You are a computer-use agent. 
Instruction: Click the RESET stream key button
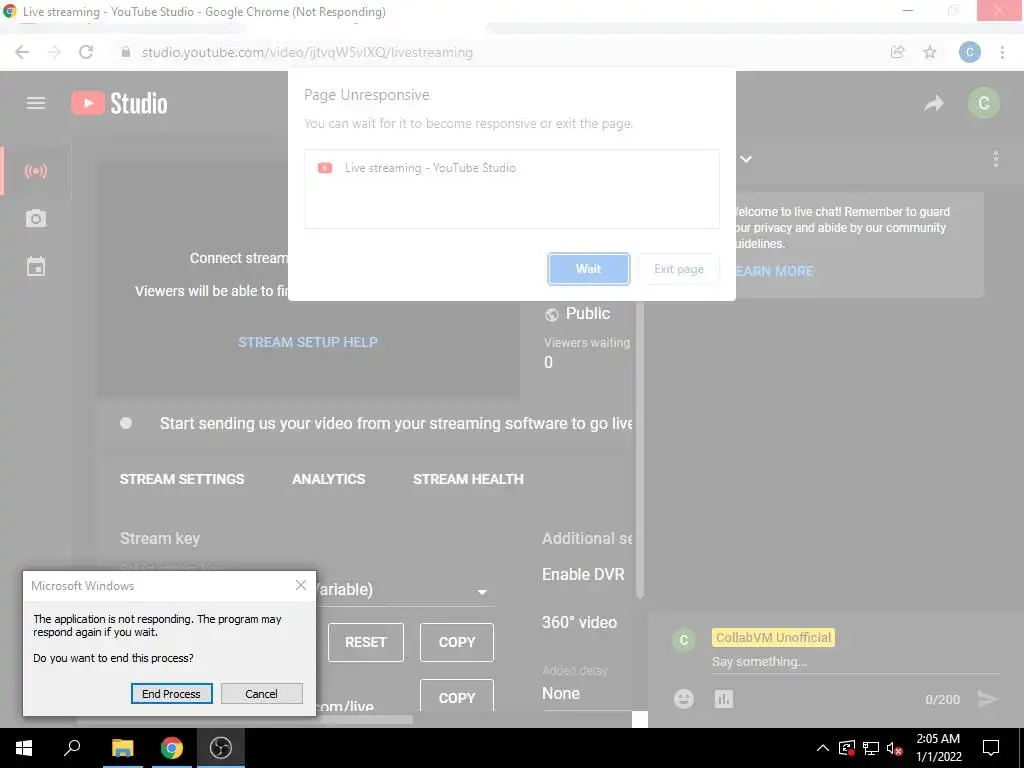[366, 642]
